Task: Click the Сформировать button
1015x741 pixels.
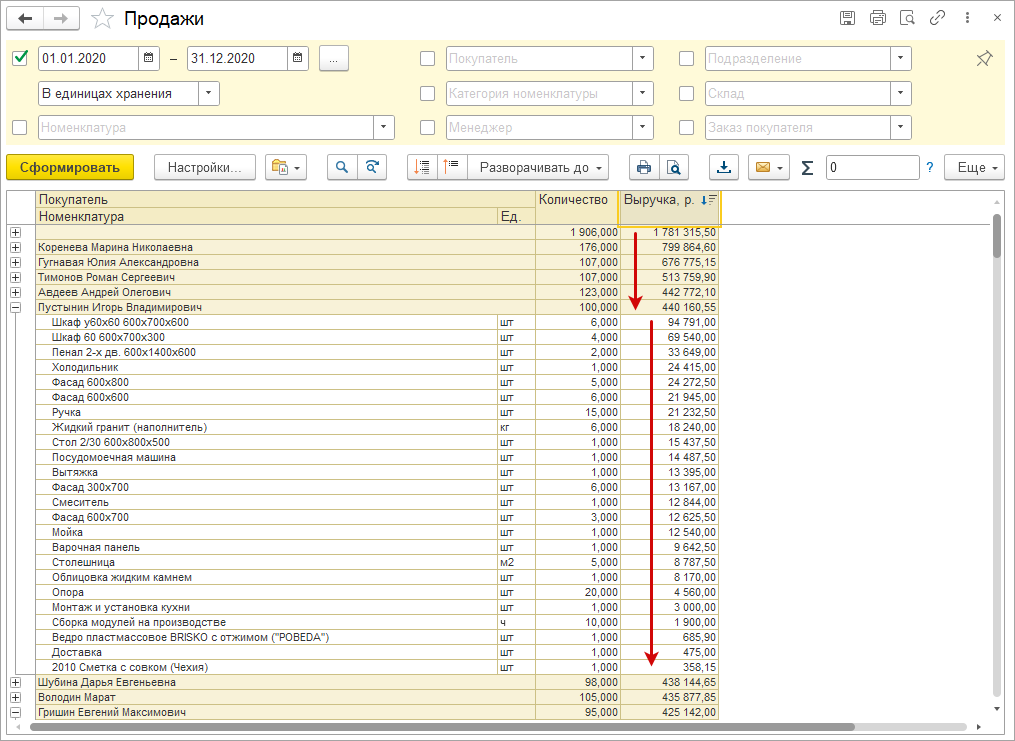Action: tap(69, 168)
